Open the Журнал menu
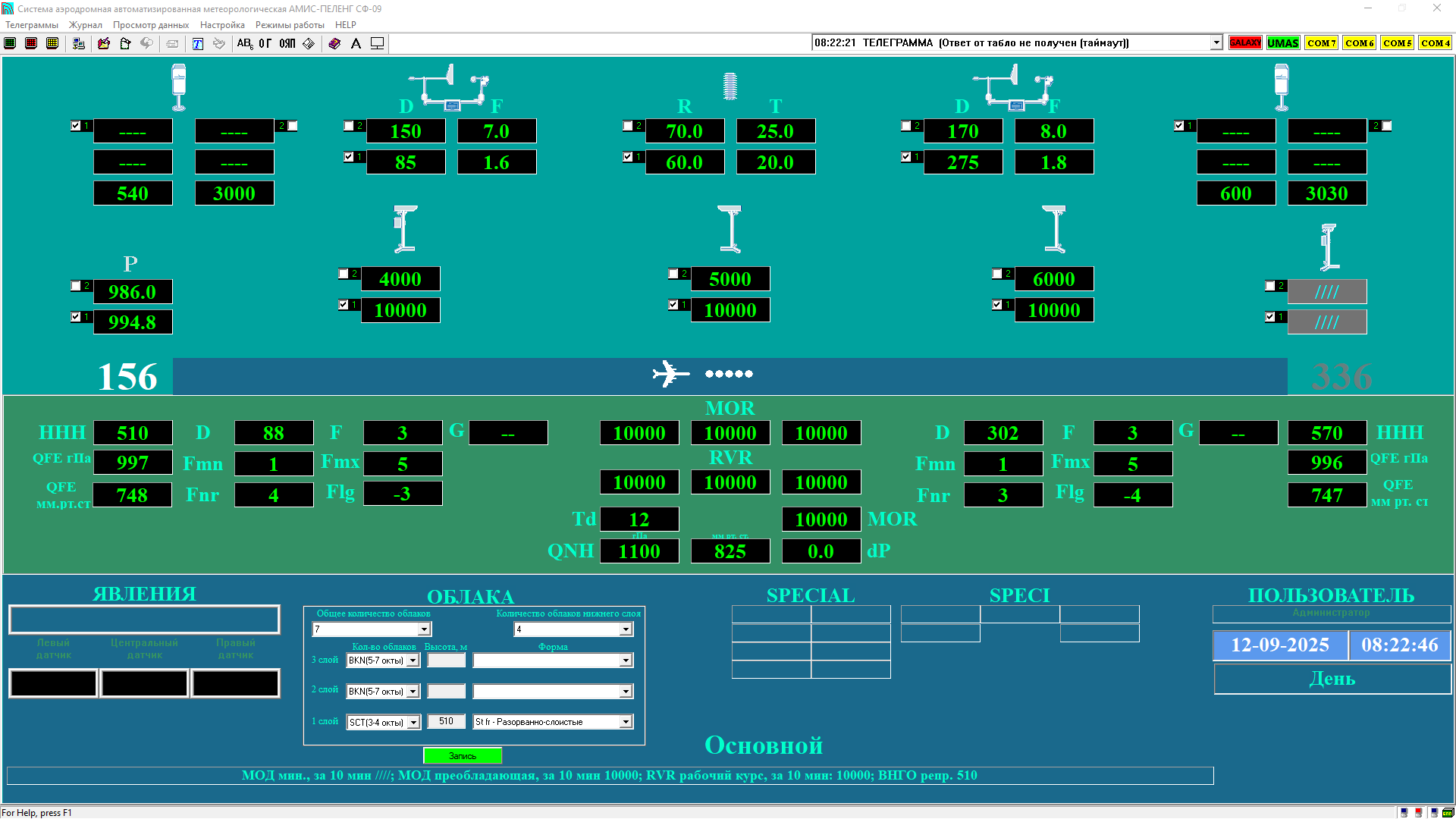The image size is (1456, 819). [x=86, y=25]
